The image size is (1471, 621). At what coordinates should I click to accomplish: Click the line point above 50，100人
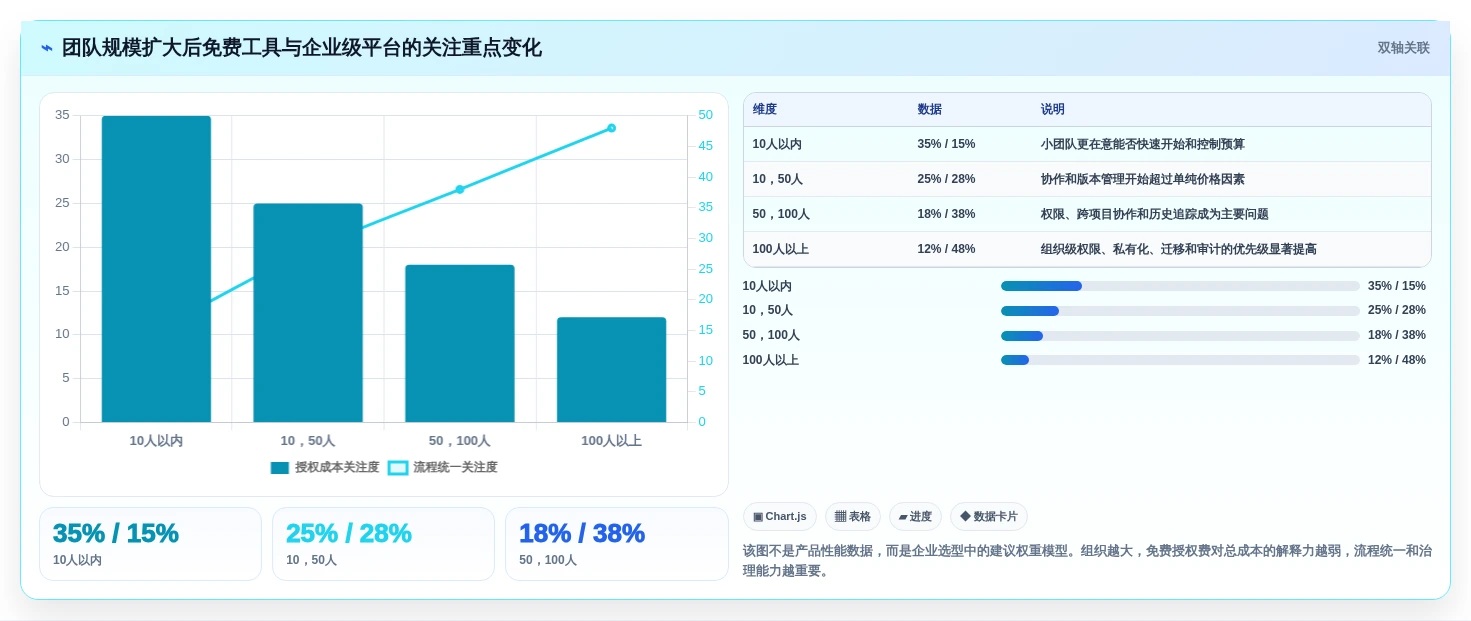pos(460,189)
